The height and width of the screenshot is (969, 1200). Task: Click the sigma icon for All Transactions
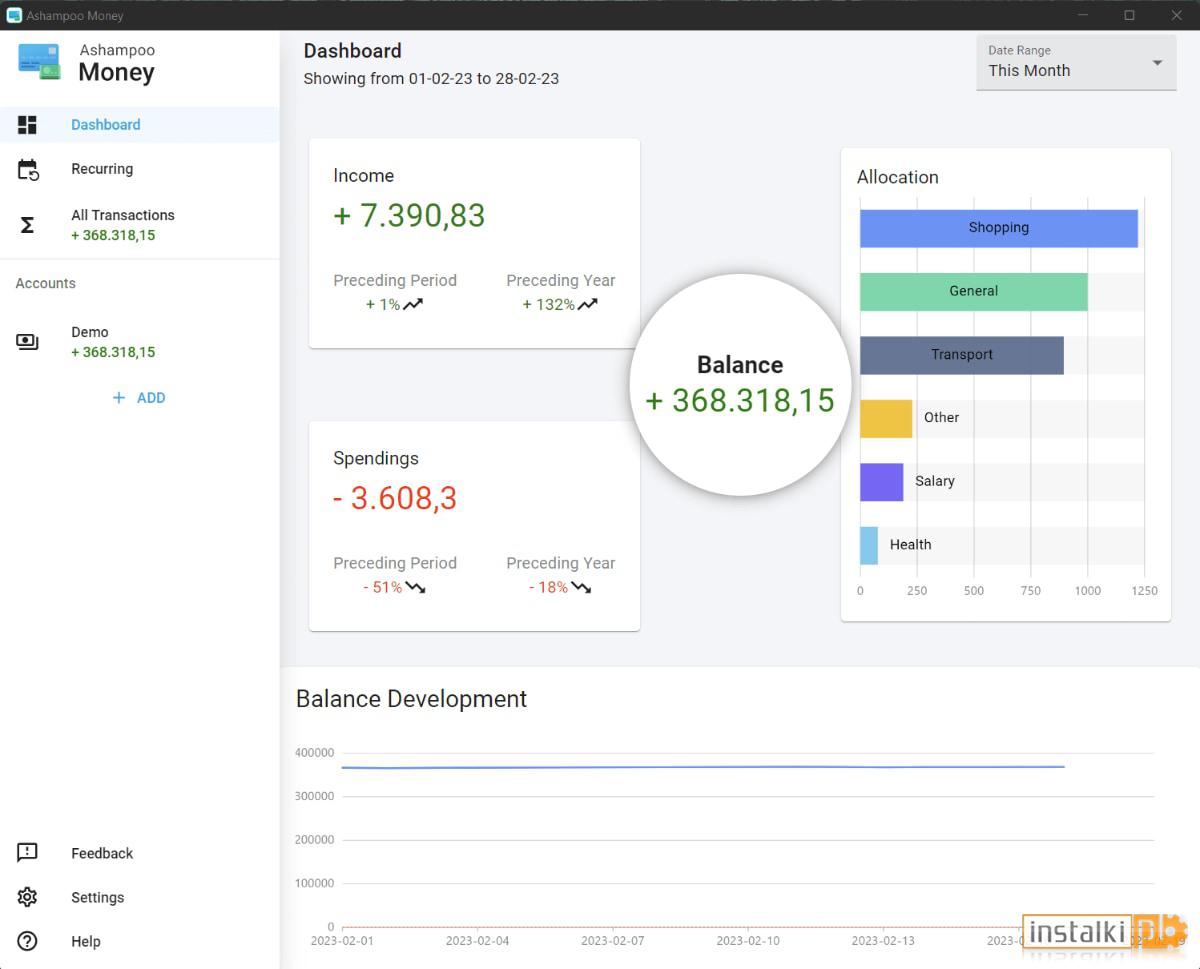pyautogui.click(x=27, y=225)
